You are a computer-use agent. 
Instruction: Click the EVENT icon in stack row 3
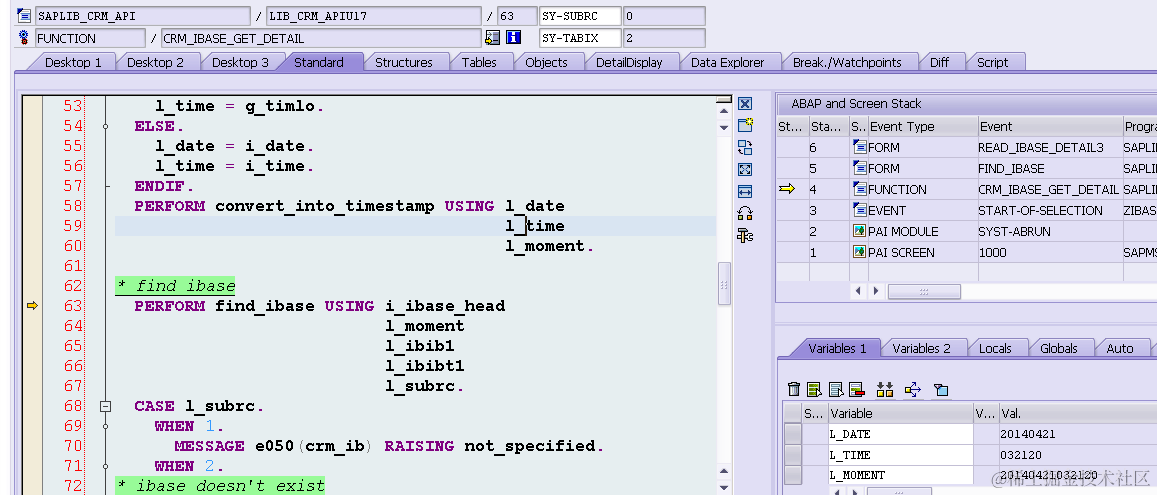tap(860, 210)
